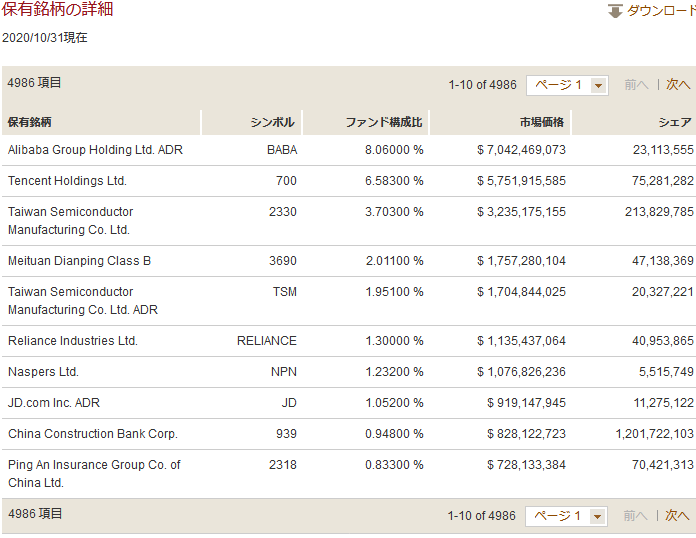Click Taiwan Semiconductor row with symbol 2330
696x538 pixels.
[x=349, y=221]
